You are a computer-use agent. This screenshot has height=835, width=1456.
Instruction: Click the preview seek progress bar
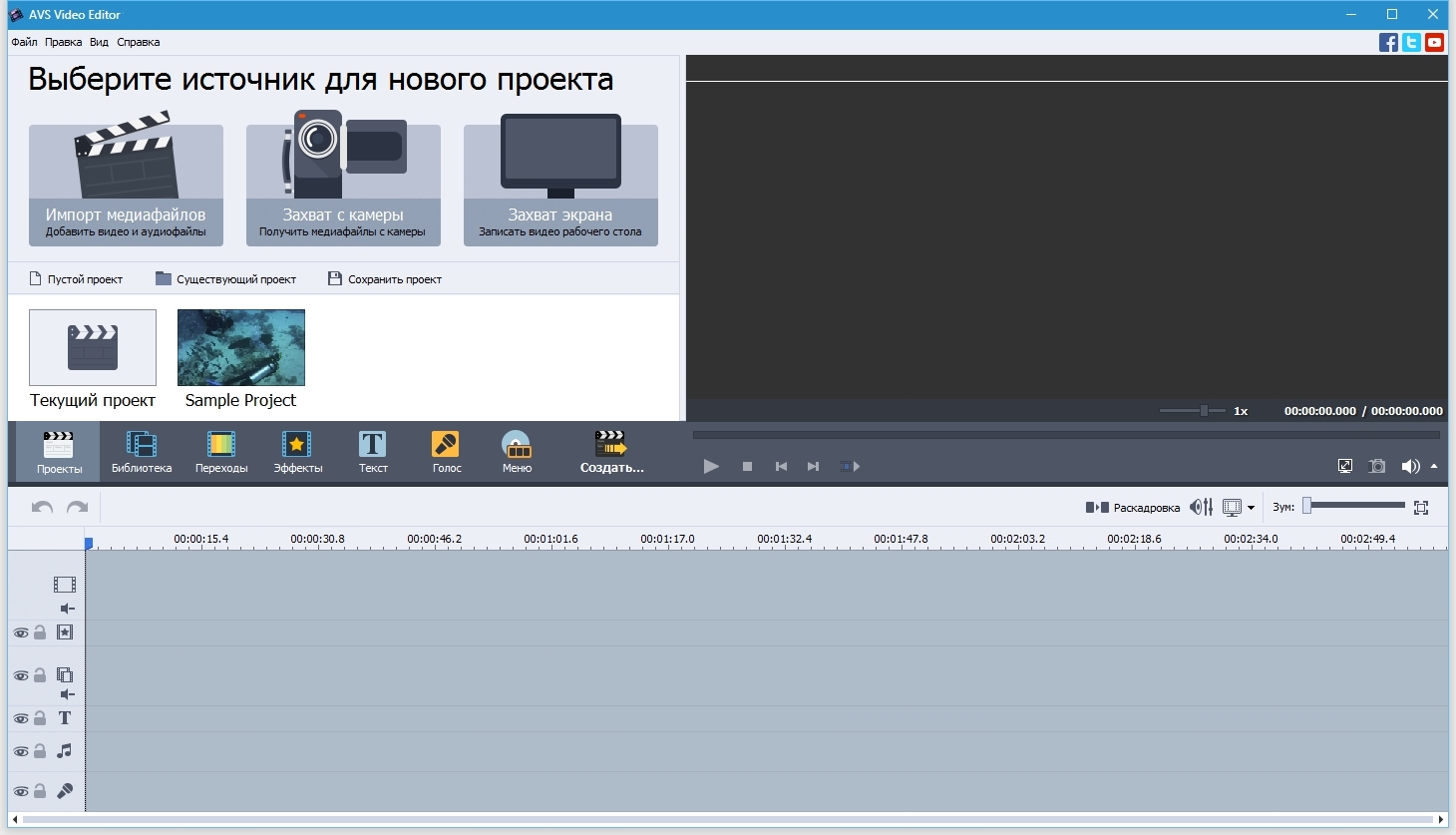point(1066,435)
